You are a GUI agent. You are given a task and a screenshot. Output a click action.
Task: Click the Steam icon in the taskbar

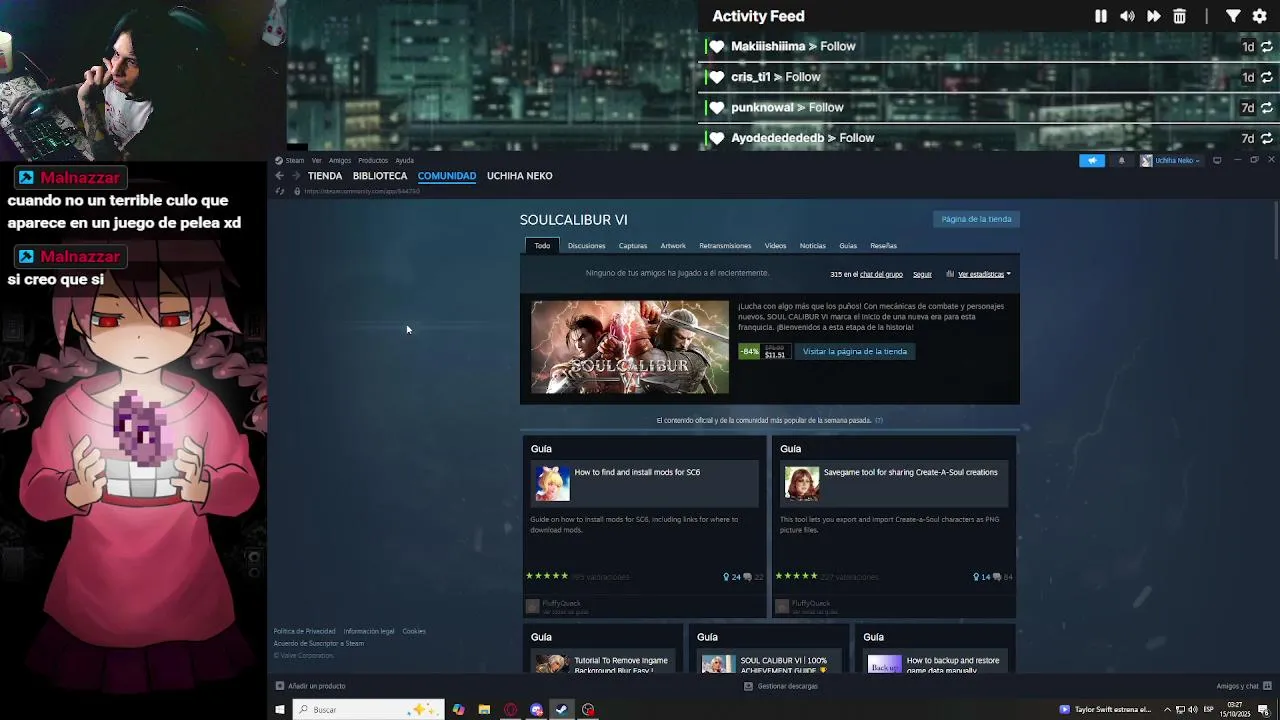tap(562, 710)
